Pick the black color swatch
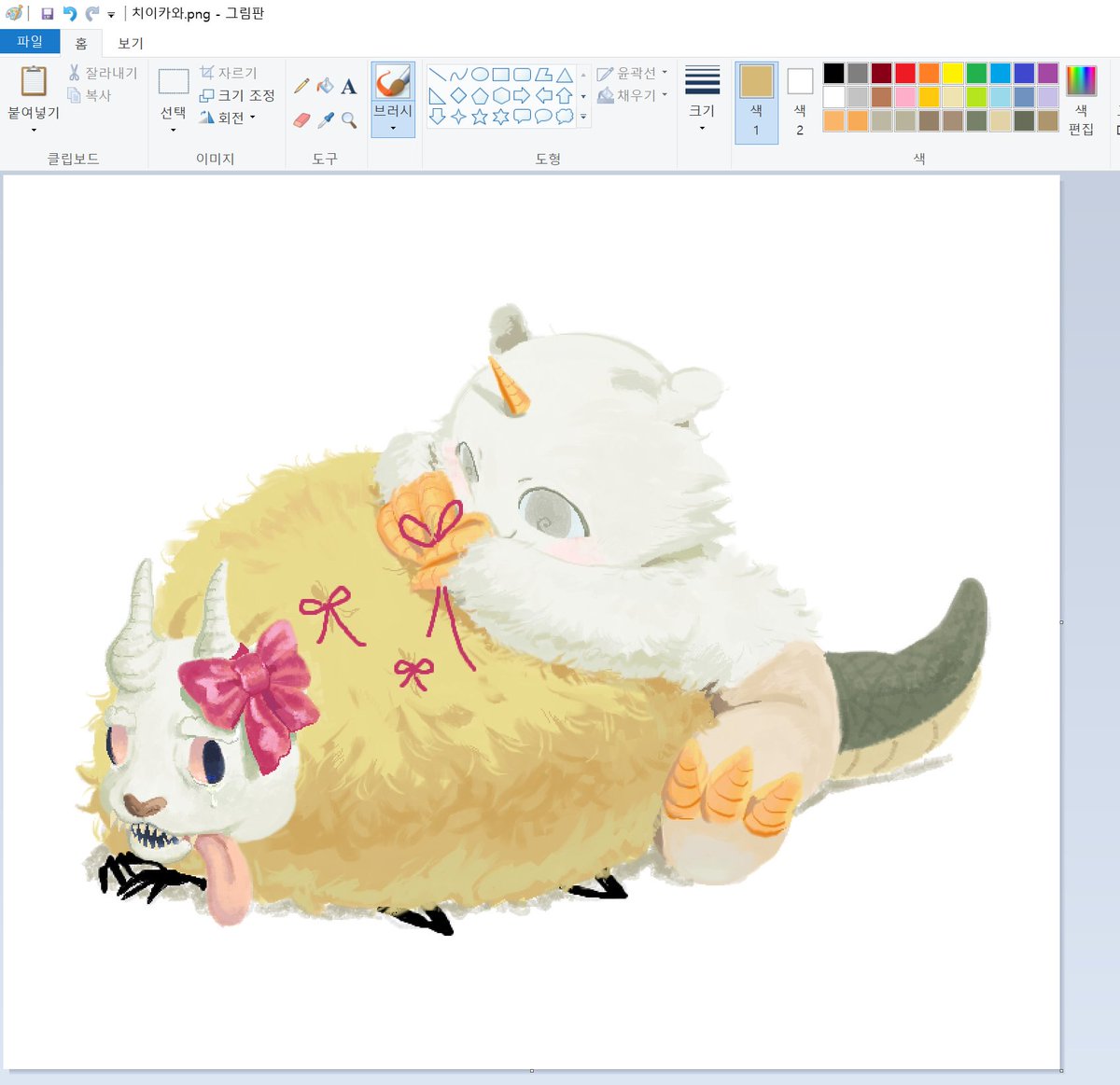 click(x=833, y=73)
